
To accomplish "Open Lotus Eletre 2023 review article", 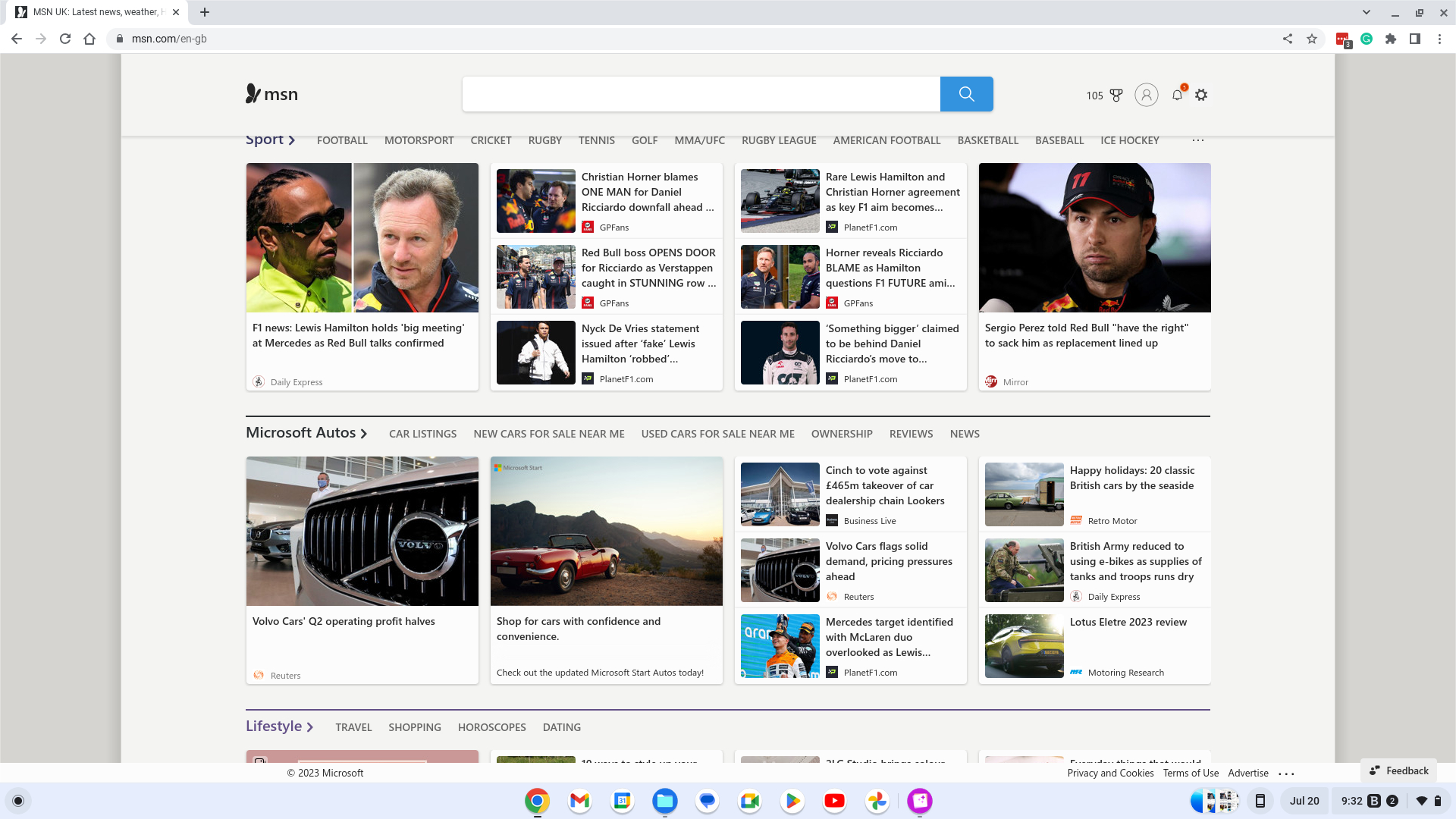I will [1128, 622].
